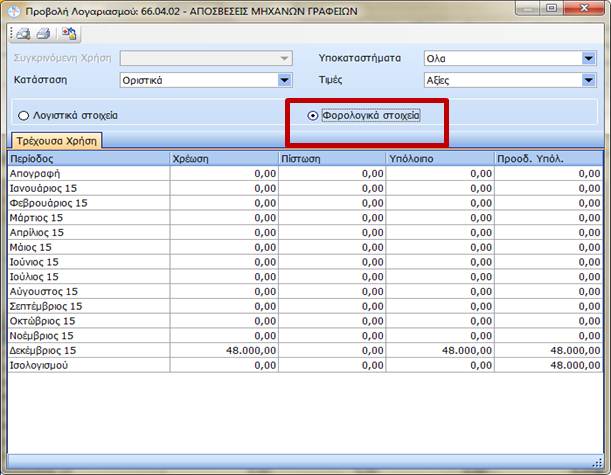Click the window resize grip in status bar

(597, 462)
